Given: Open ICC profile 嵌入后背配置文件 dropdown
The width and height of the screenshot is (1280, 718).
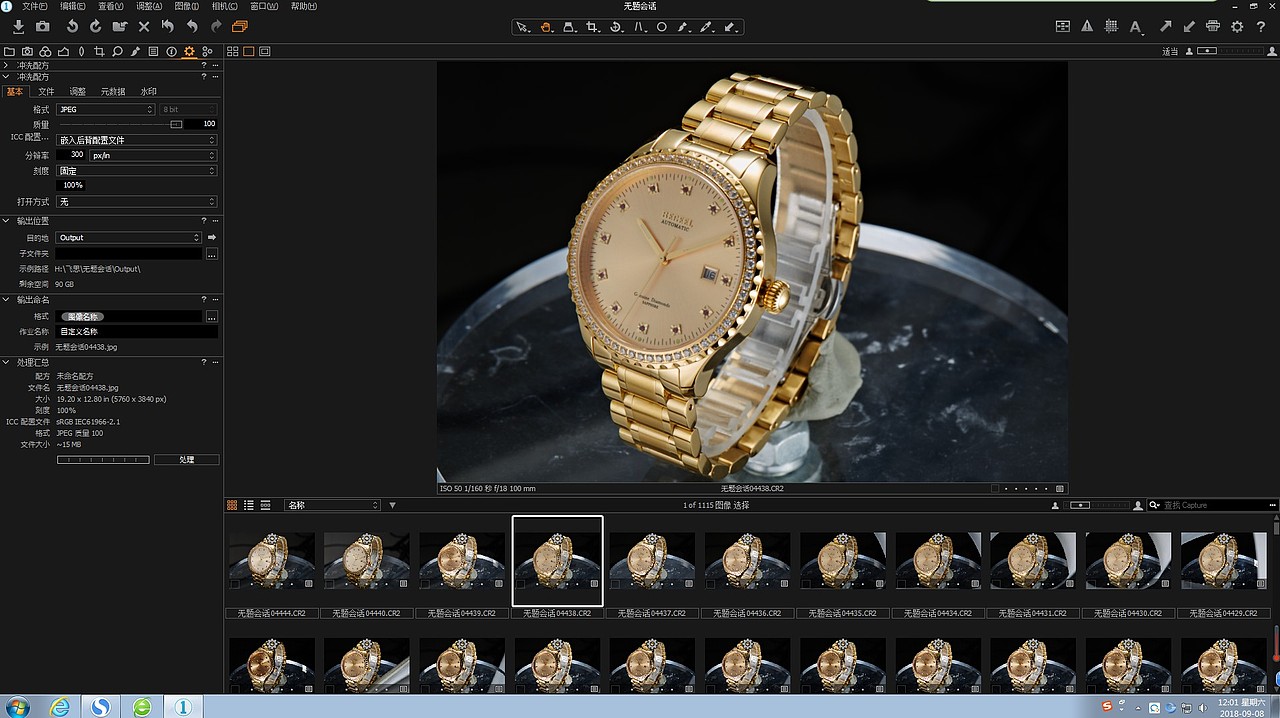Looking at the screenshot, I should point(136,140).
